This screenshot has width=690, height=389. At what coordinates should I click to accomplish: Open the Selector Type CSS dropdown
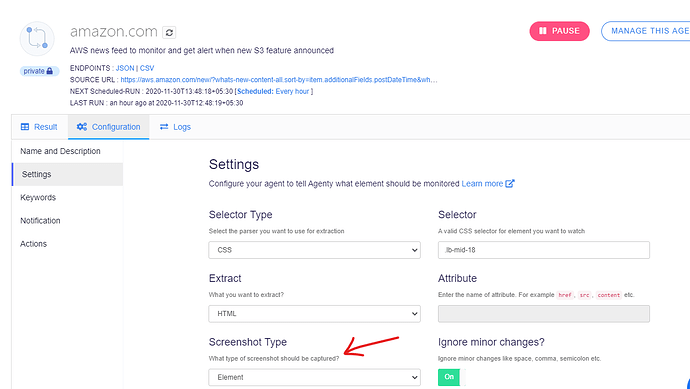pos(315,250)
